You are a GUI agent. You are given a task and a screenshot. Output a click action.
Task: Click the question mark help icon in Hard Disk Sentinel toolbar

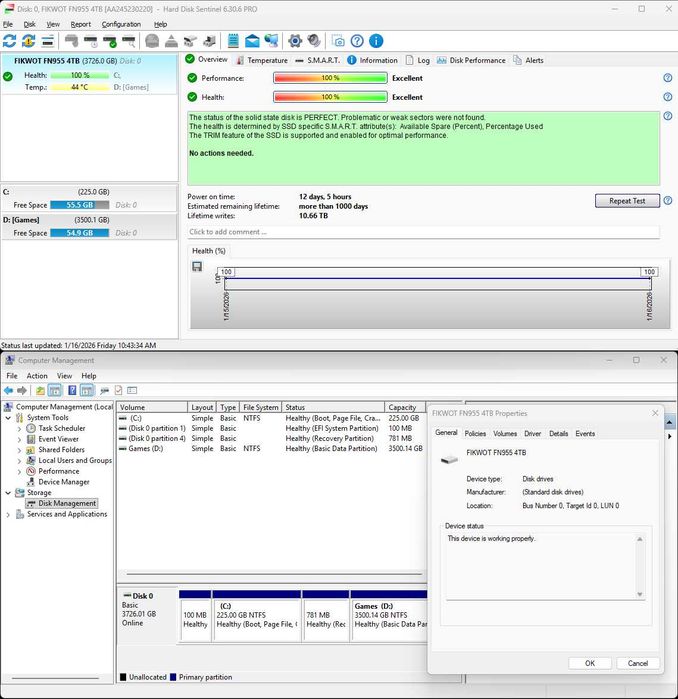(x=357, y=41)
